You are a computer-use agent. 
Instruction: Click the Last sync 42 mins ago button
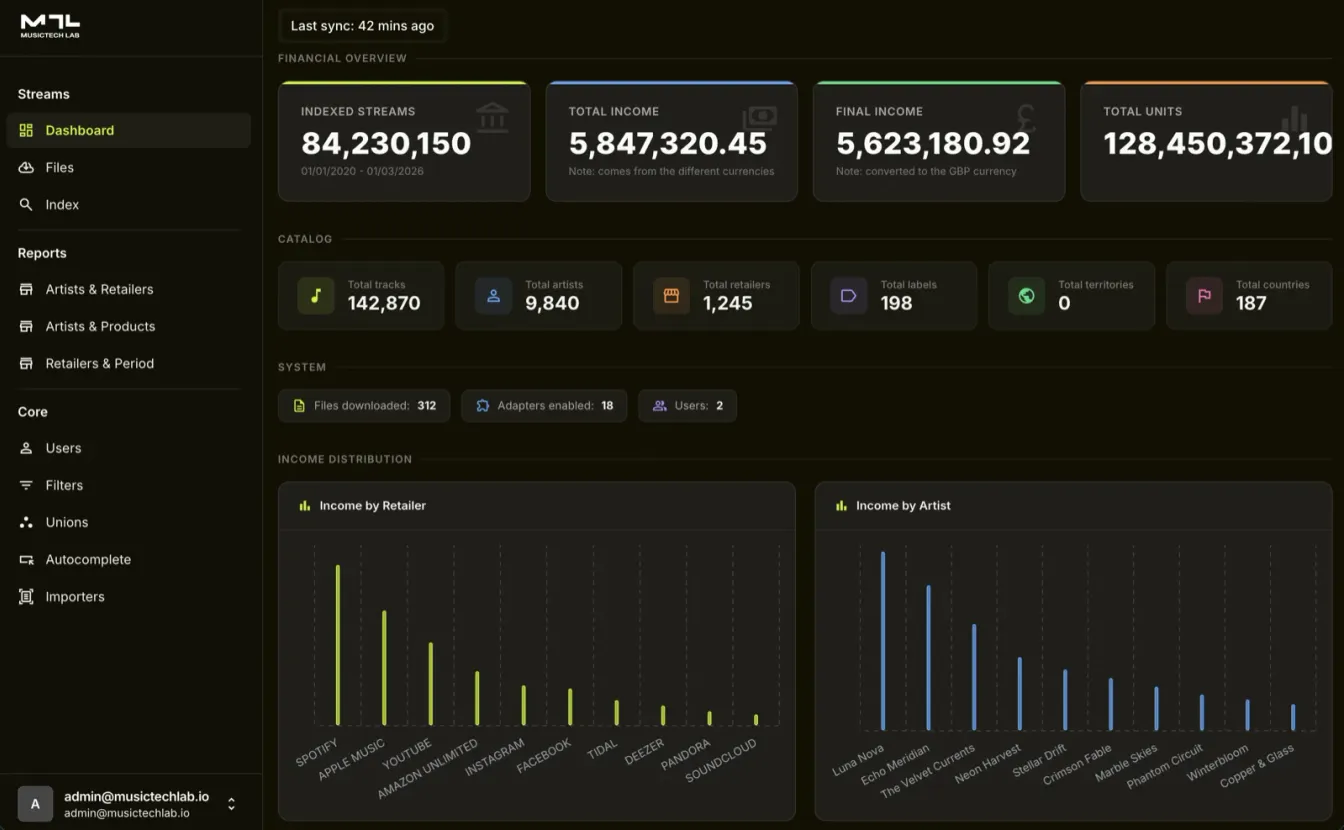(x=362, y=25)
